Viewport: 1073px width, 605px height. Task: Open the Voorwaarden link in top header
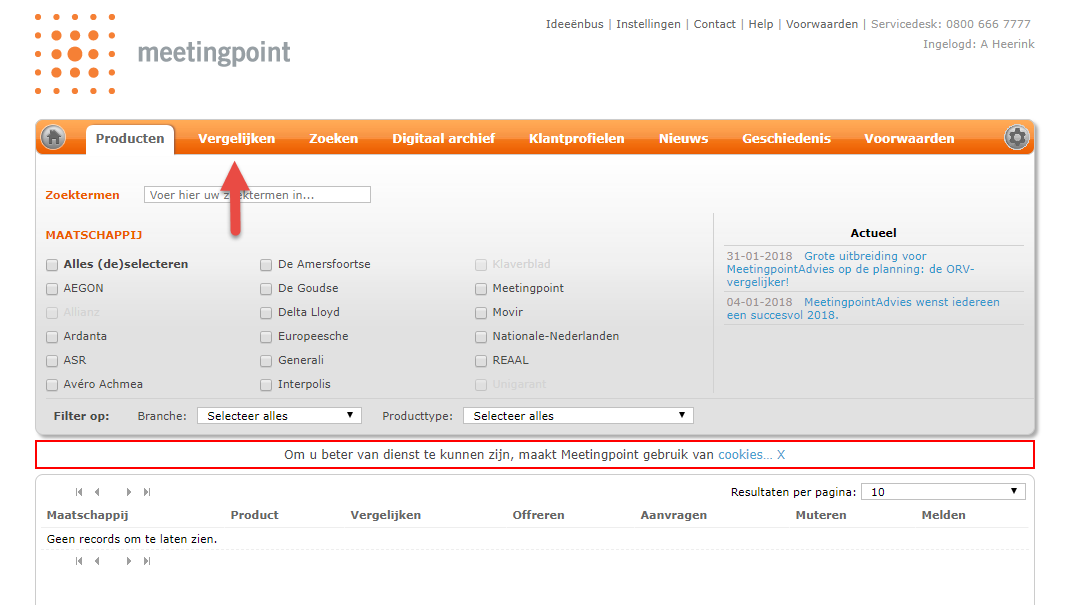click(x=821, y=24)
